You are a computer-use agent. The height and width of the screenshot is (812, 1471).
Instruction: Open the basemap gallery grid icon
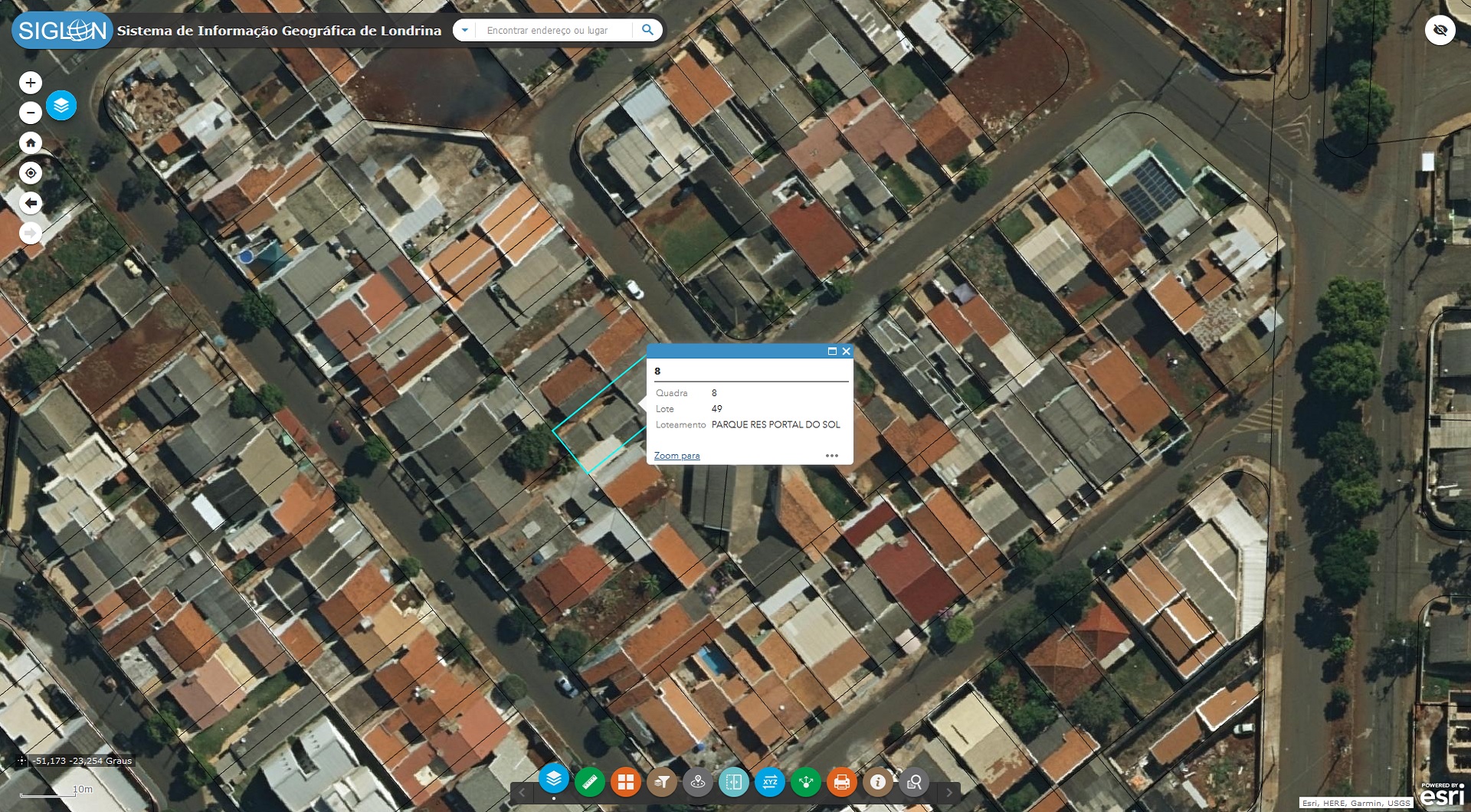[x=626, y=781]
